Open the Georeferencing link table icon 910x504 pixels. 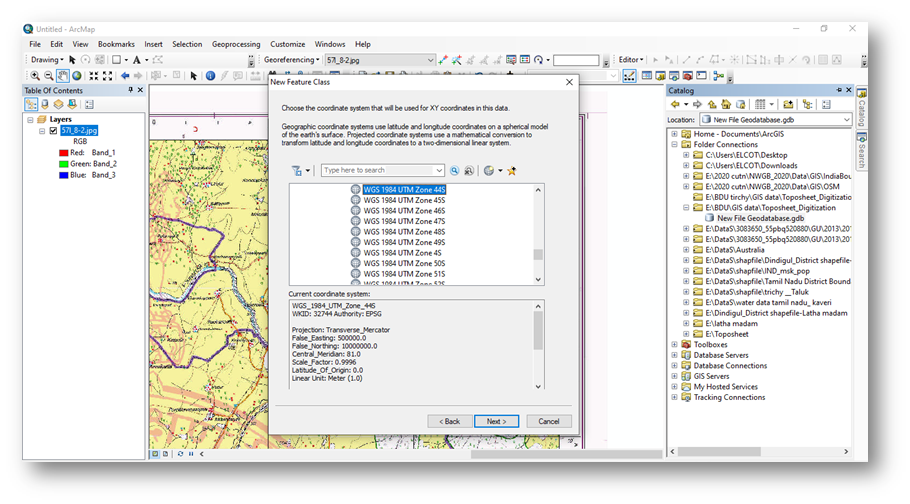click(x=525, y=60)
